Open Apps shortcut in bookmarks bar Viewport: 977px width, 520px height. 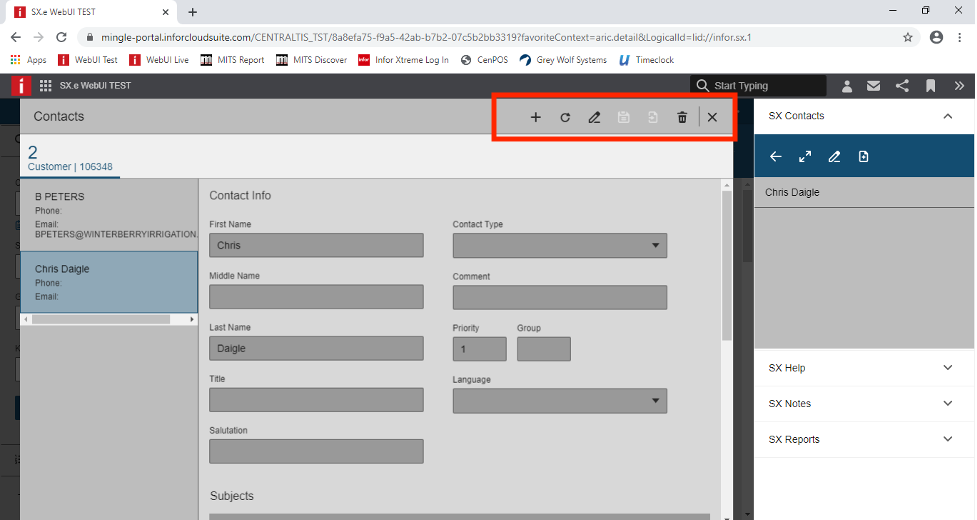tap(29, 60)
